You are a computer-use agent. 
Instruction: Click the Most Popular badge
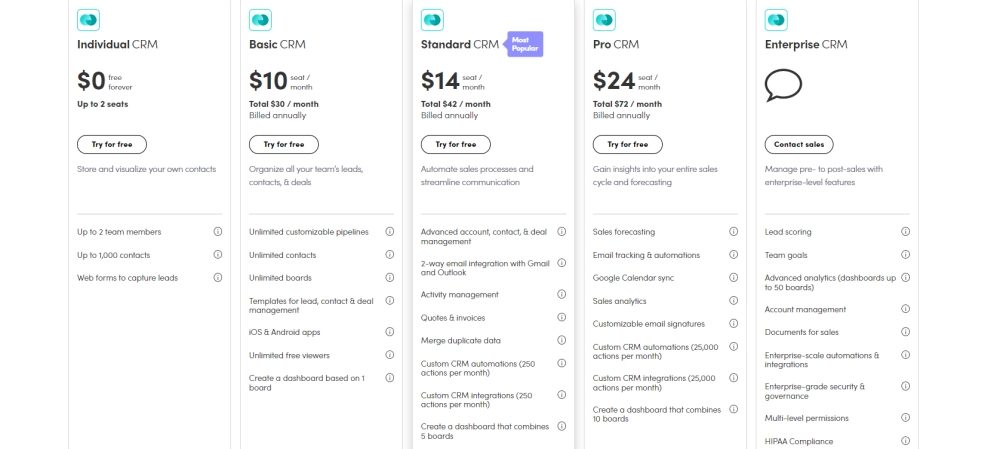coord(524,44)
